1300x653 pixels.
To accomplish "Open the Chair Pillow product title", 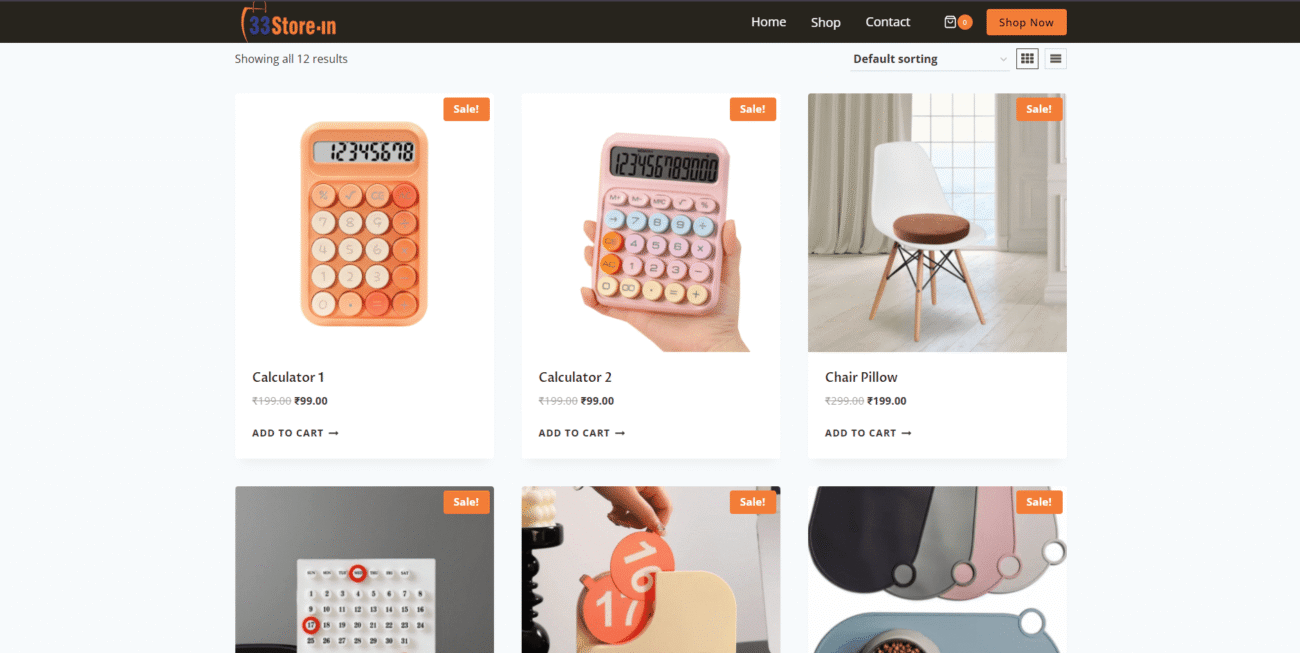I will 861,377.
